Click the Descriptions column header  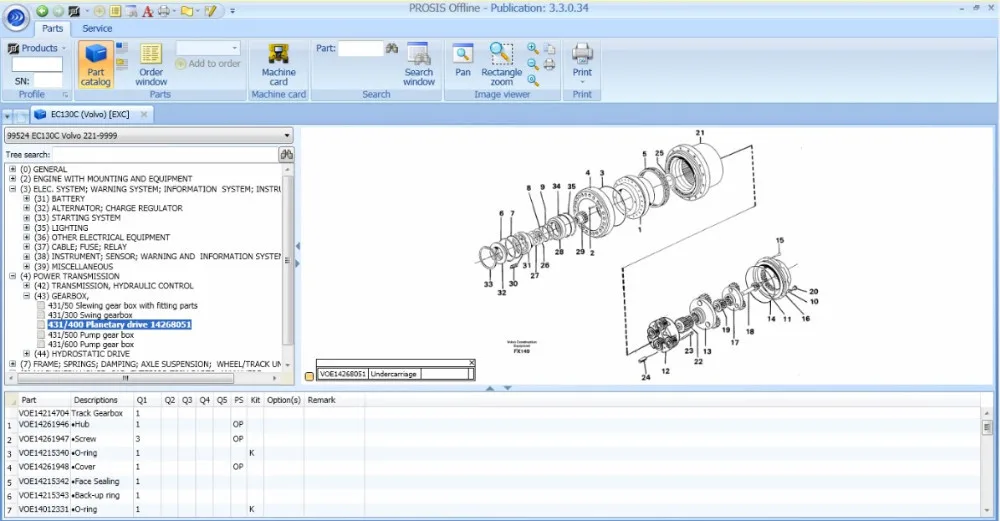96,400
